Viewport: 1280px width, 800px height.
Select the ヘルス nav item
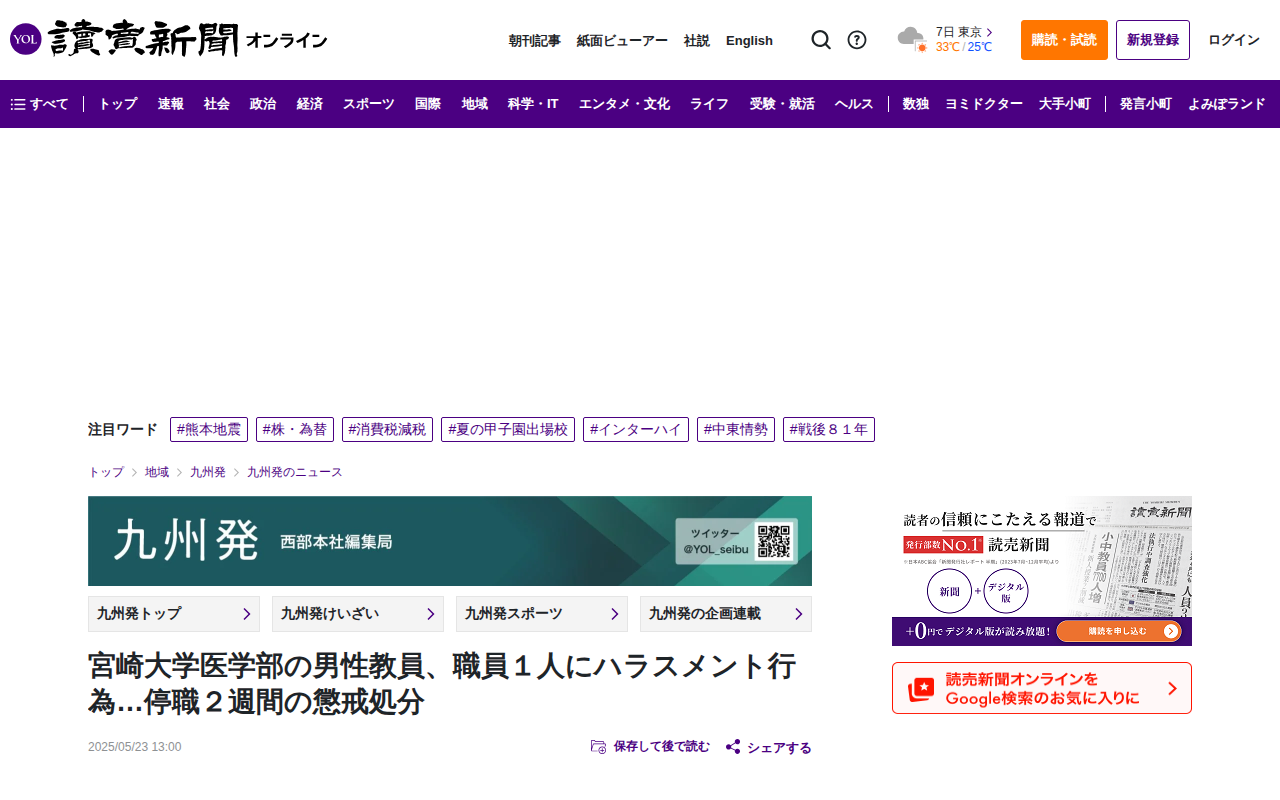854,104
